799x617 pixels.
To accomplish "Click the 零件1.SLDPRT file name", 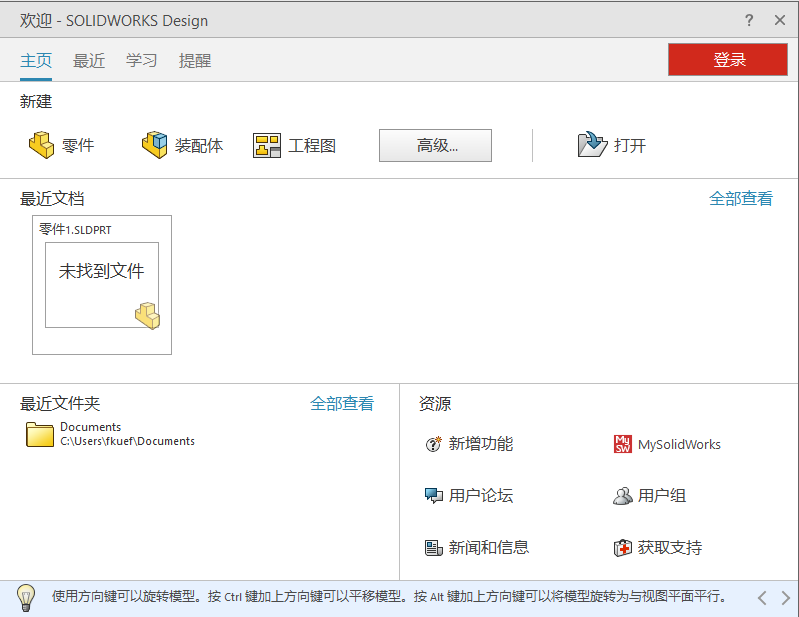I will coord(75,230).
